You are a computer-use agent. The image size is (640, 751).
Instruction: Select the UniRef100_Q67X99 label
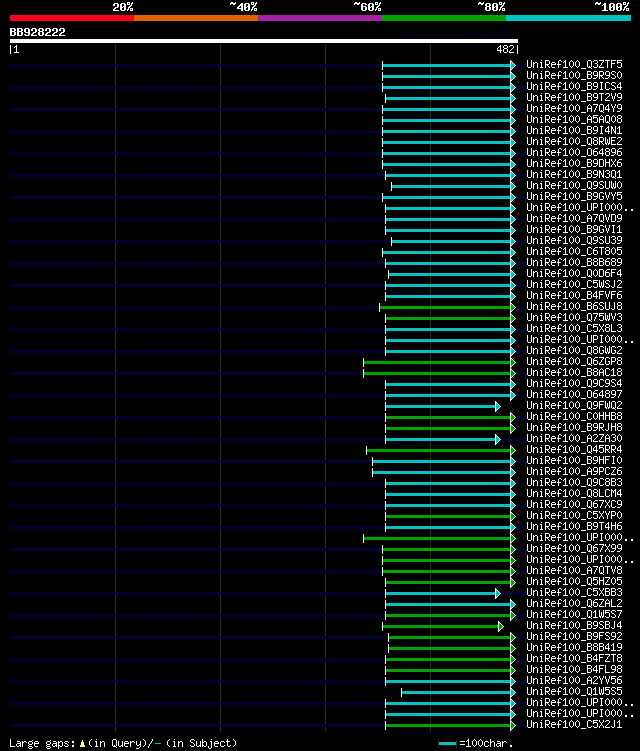574,548
